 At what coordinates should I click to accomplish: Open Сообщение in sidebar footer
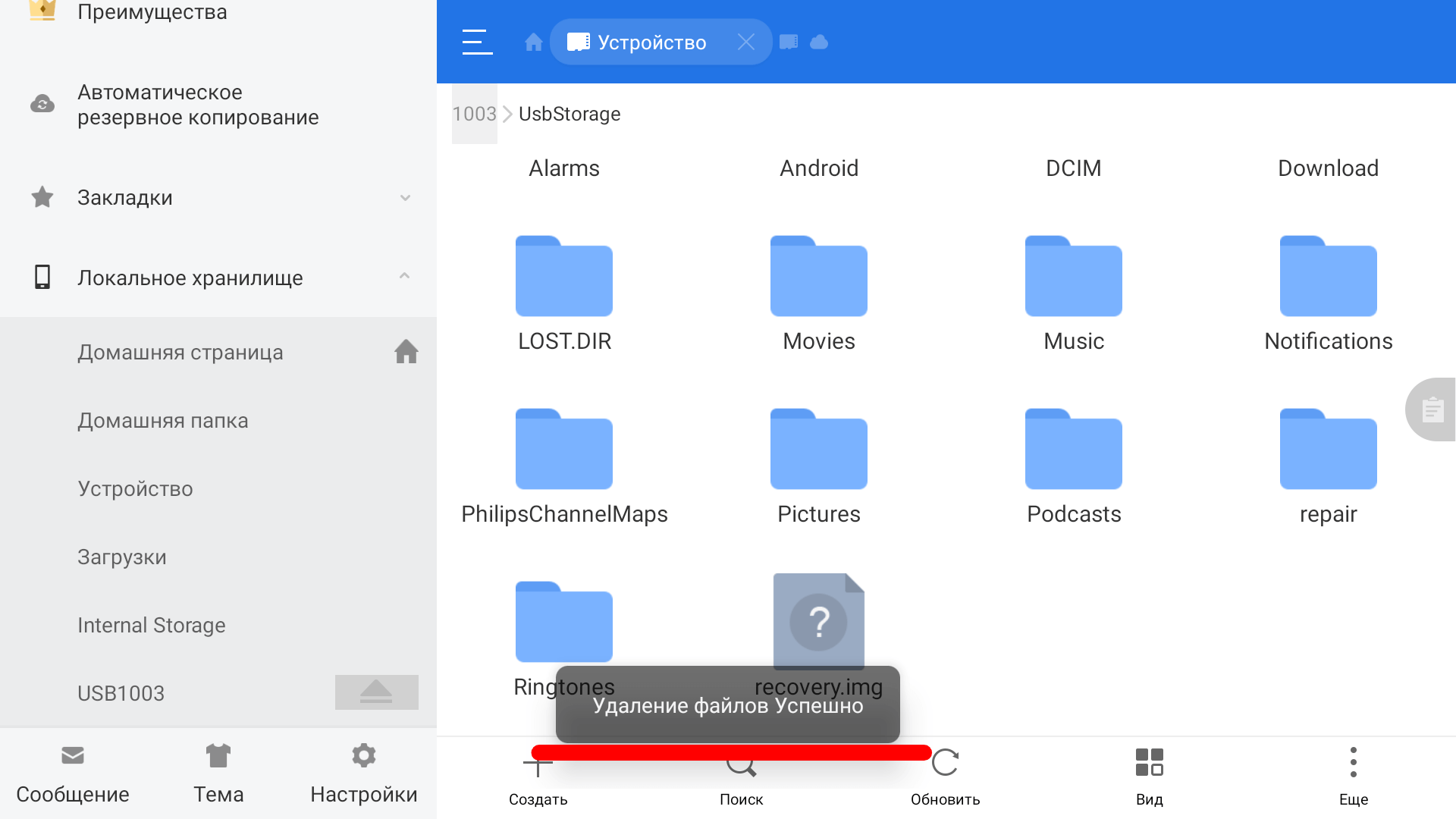pyautogui.click(x=73, y=775)
